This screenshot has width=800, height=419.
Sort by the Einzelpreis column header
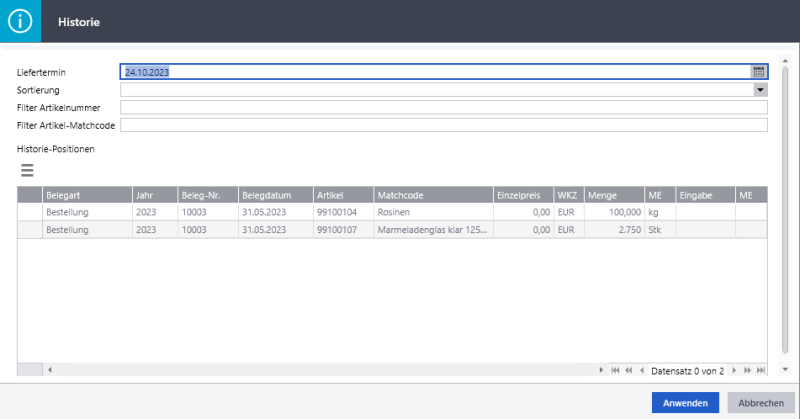tap(523, 195)
